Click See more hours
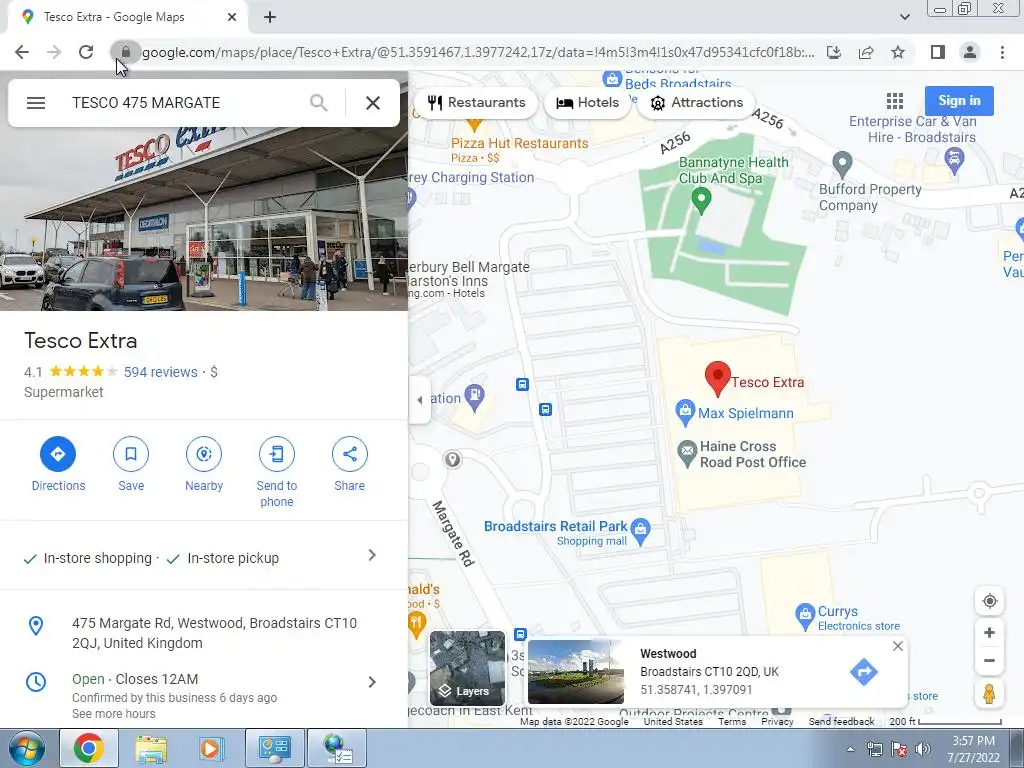 114,714
